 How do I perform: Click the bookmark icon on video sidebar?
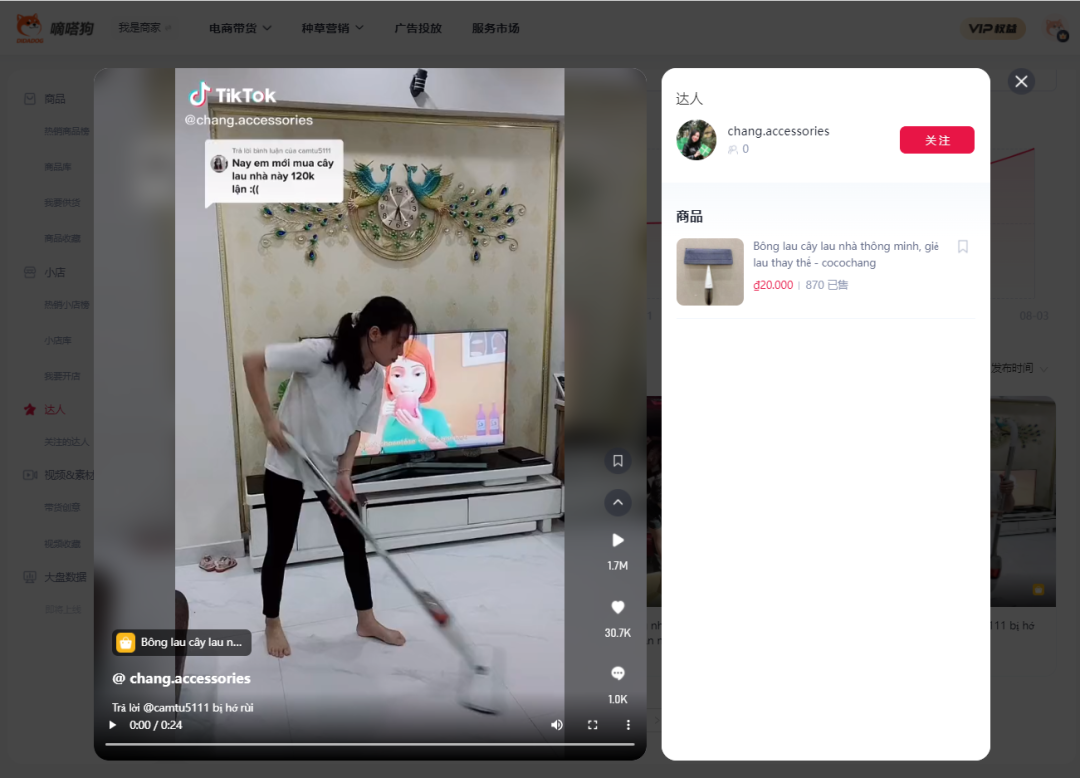pos(617,461)
